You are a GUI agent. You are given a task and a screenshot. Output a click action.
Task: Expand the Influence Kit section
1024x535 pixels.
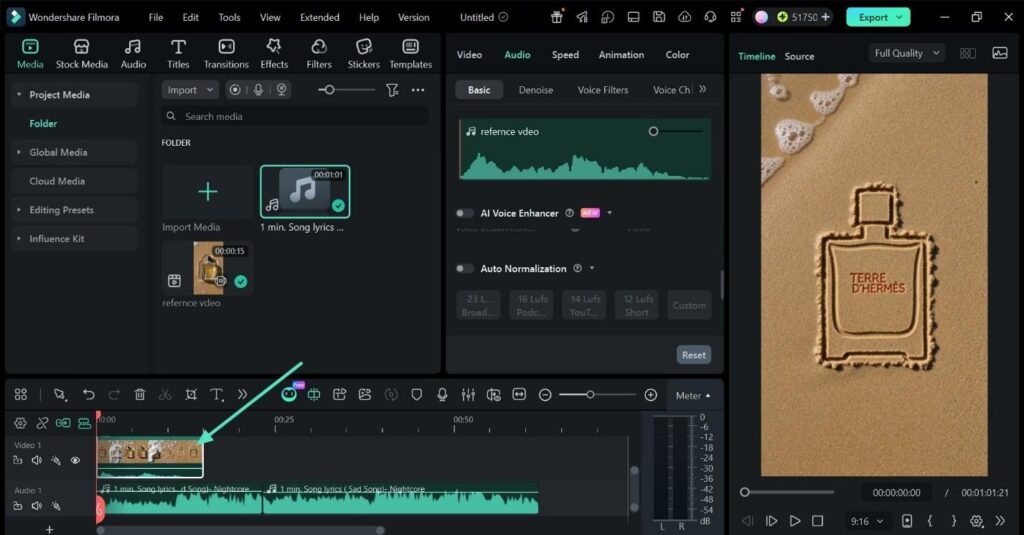click(19, 238)
